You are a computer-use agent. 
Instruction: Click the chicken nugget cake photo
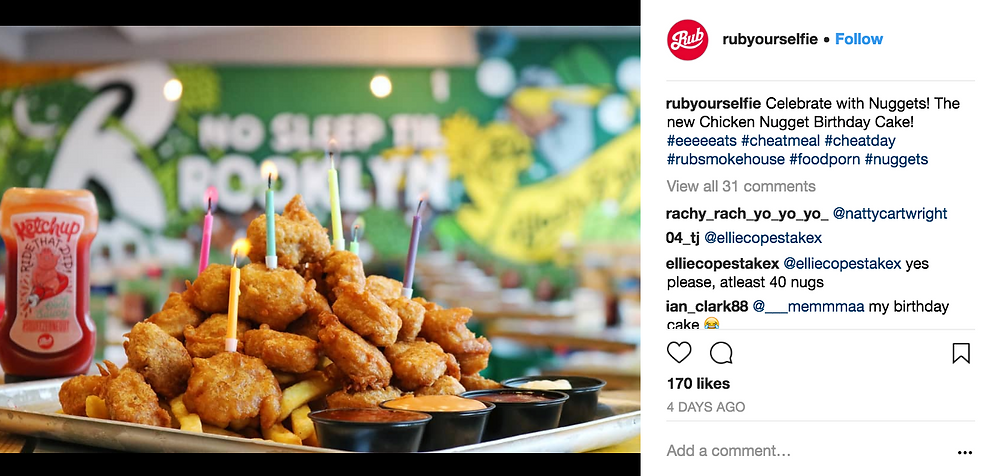coord(320,239)
